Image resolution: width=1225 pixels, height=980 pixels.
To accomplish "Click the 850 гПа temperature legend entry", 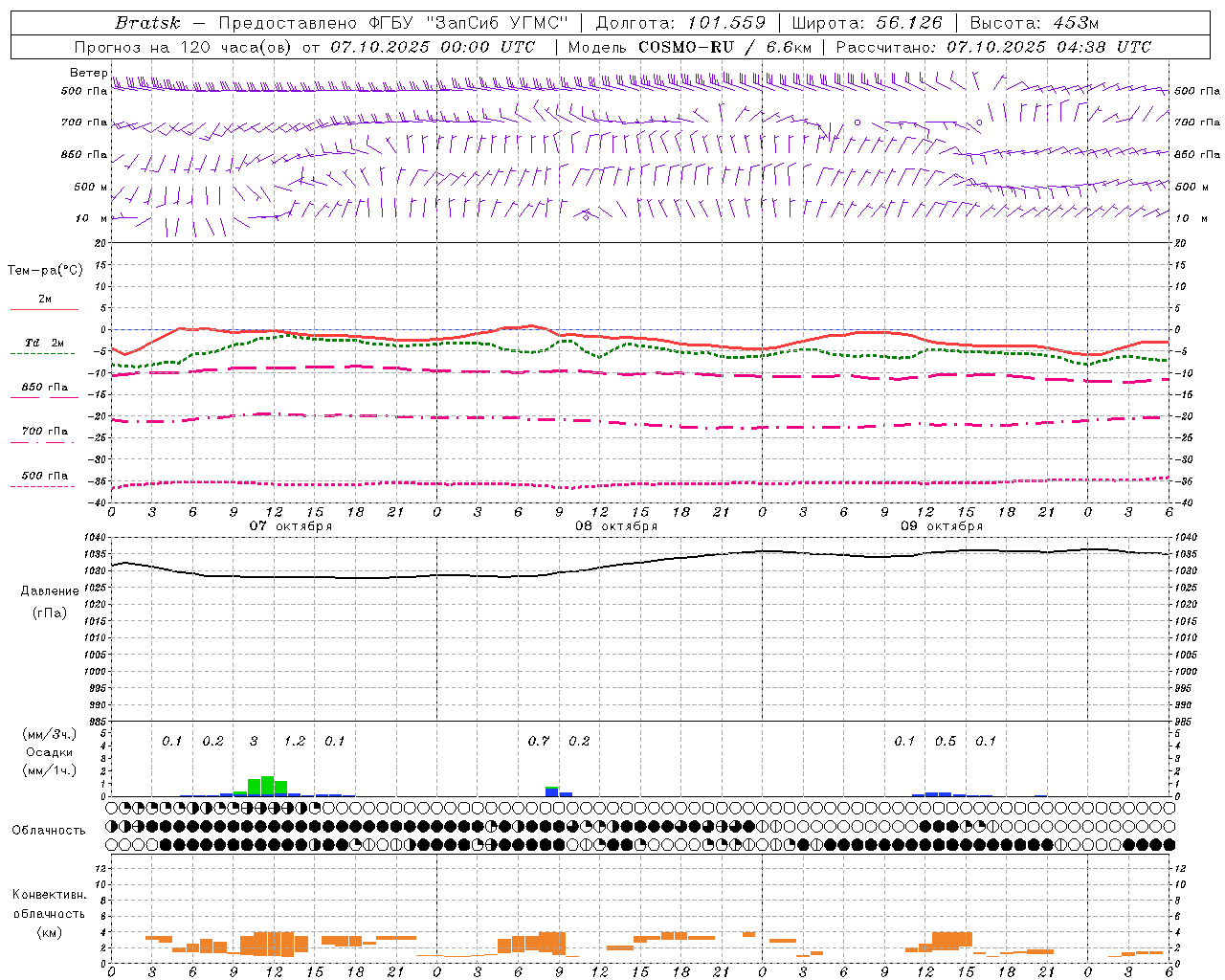I will click(44, 388).
